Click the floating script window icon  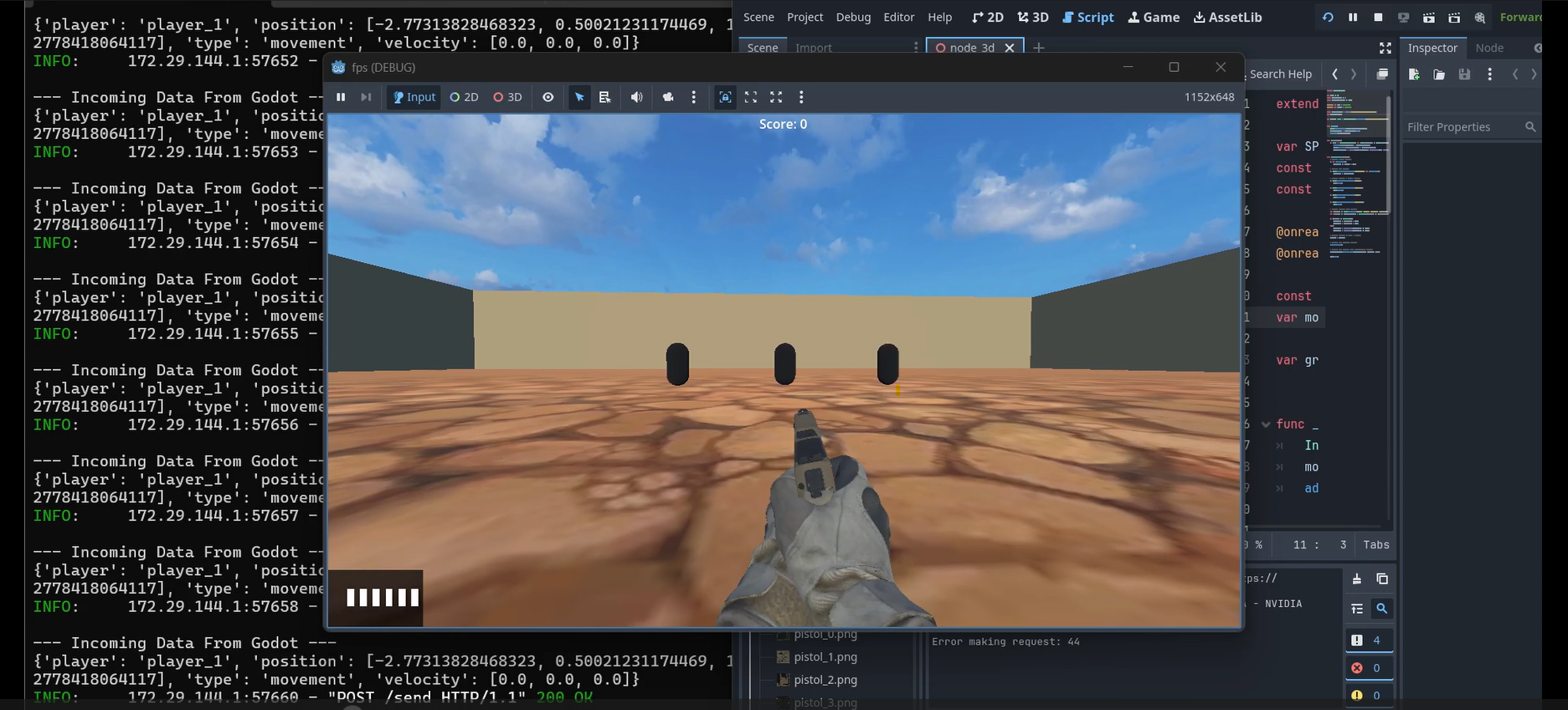1382,74
